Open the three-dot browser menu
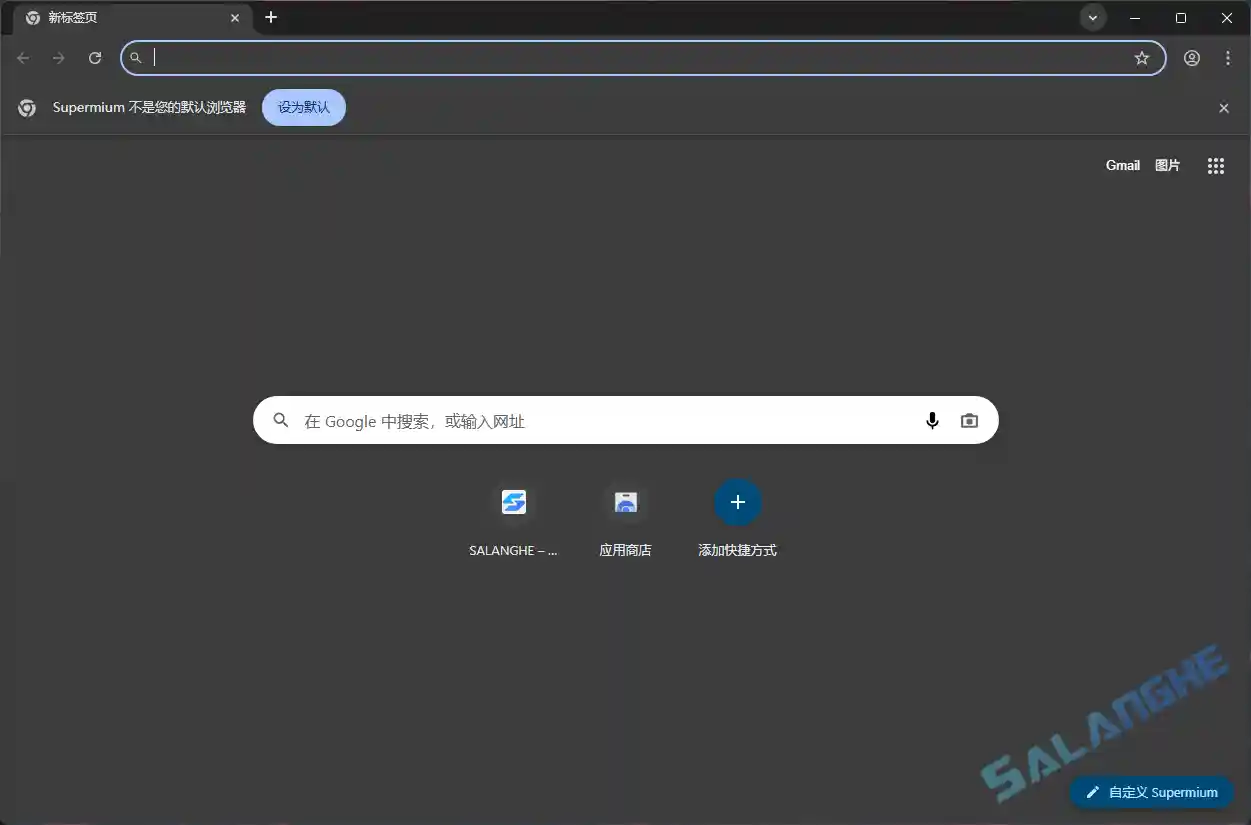 tap(1228, 58)
